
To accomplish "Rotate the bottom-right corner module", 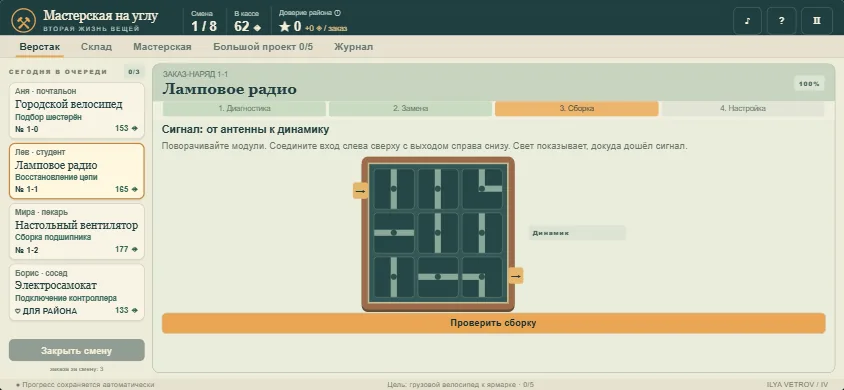I will tap(482, 277).
